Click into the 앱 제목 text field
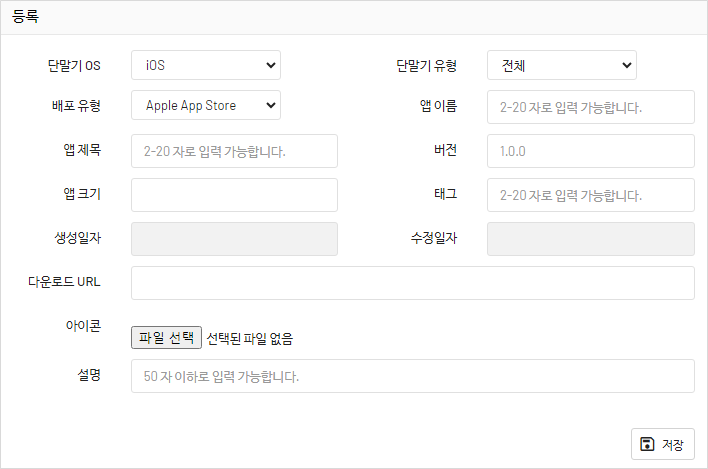This screenshot has width=708, height=469. click(x=234, y=151)
